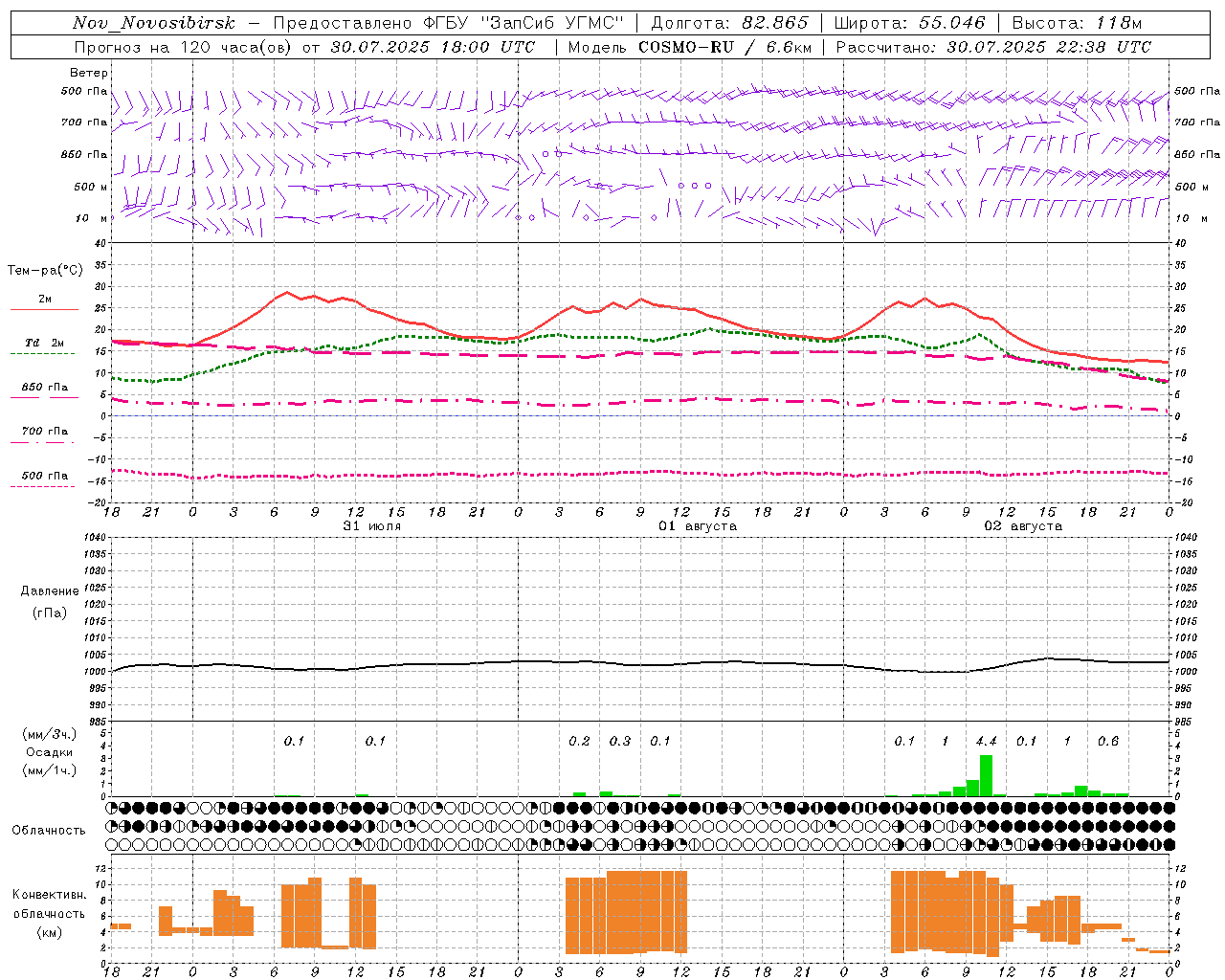Click the longitude value 82.865
1225x980 pixels.
coord(776,23)
